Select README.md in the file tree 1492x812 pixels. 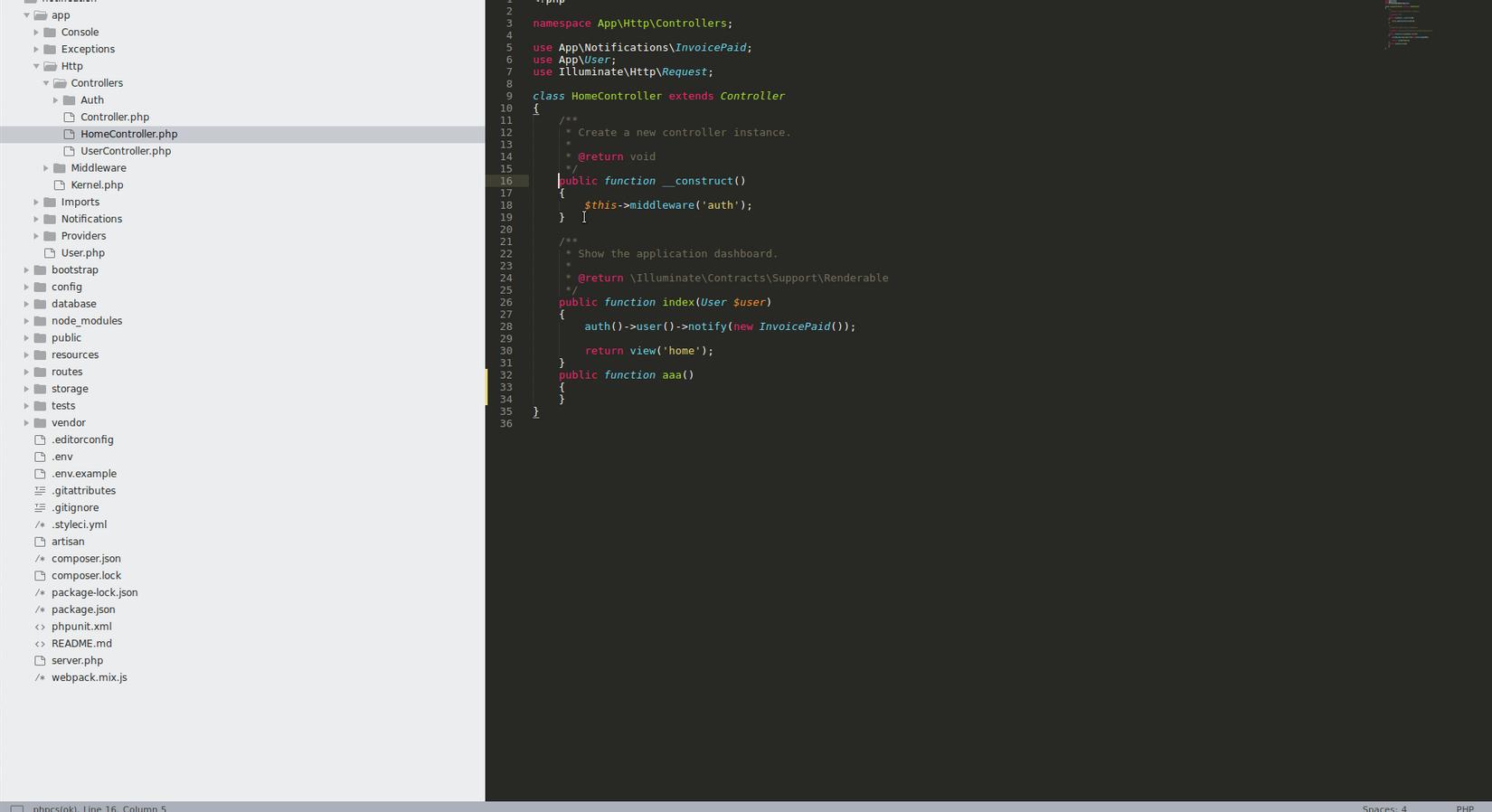(81, 643)
